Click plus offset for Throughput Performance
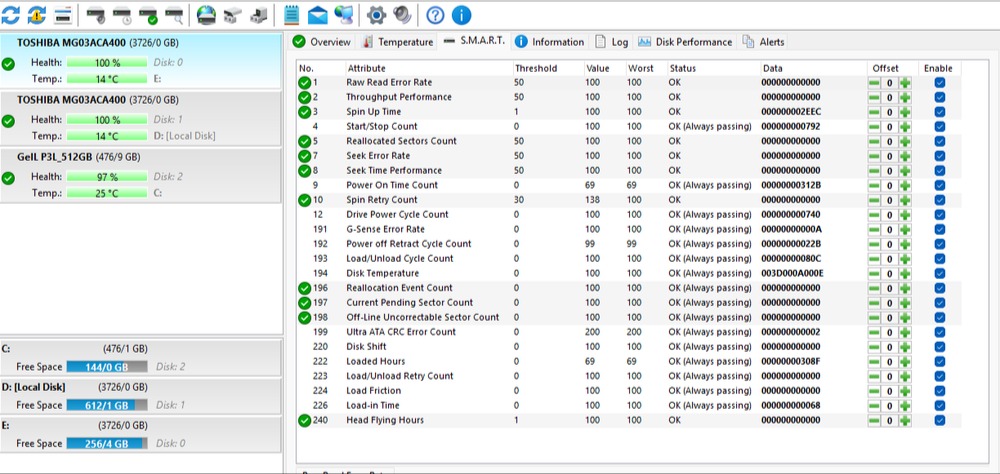1000x474 pixels. pyautogui.click(x=905, y=98)
